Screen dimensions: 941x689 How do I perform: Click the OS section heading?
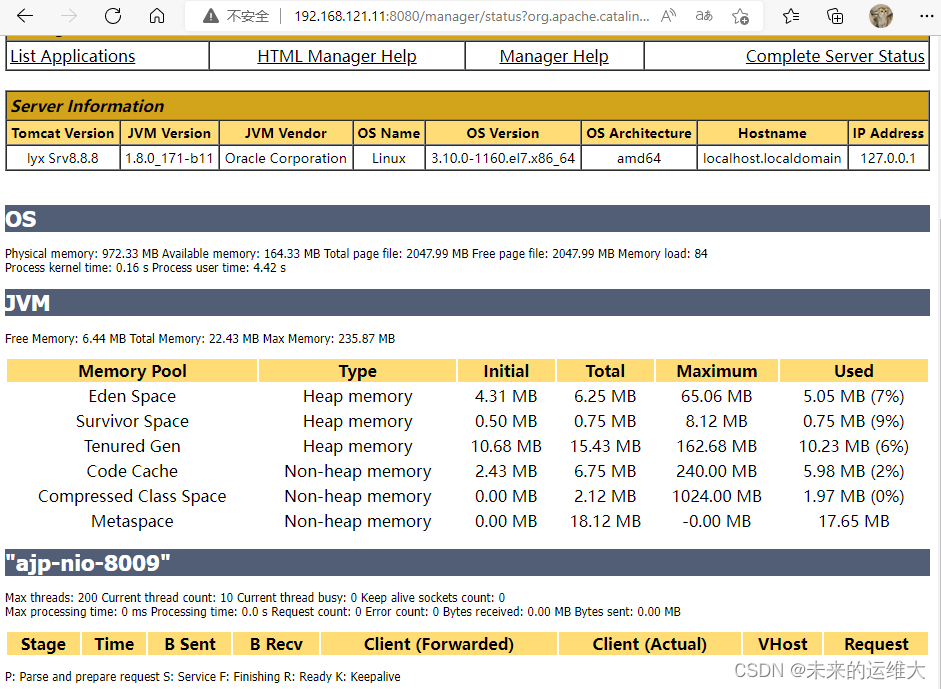pyautogui.click(x=467, y=218)
